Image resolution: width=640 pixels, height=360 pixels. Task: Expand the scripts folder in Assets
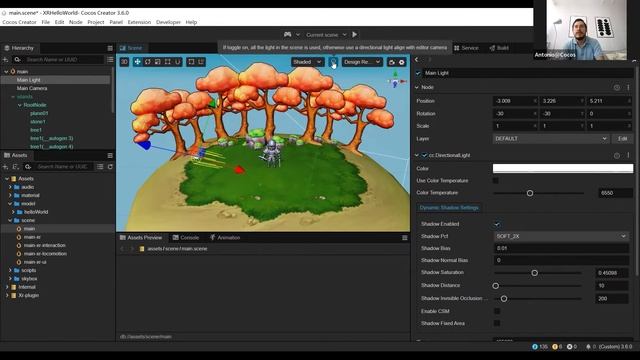[10, 270]
